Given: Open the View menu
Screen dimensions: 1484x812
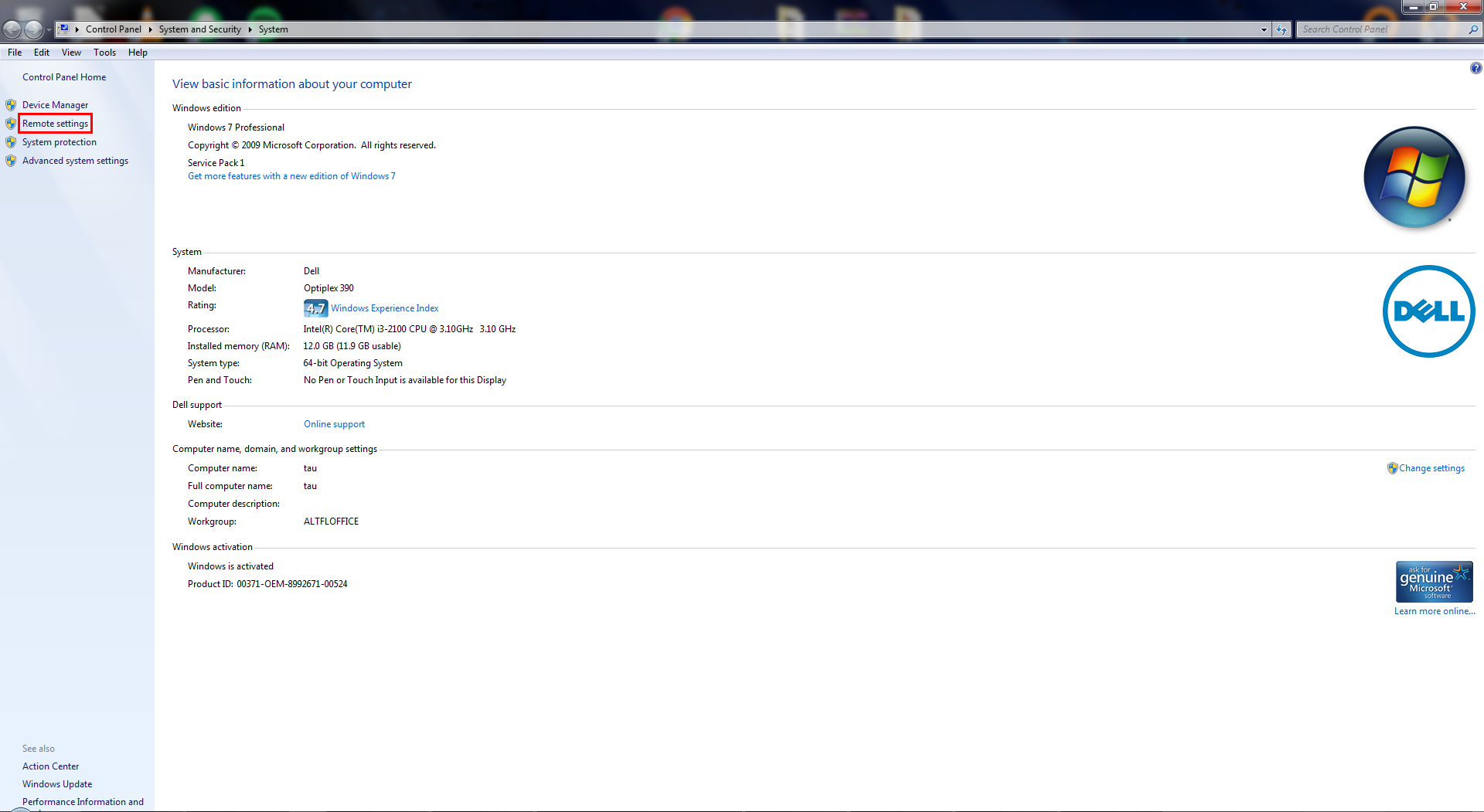Looking at the screenshot, I should pyautogui.click(x=71, y=53).
